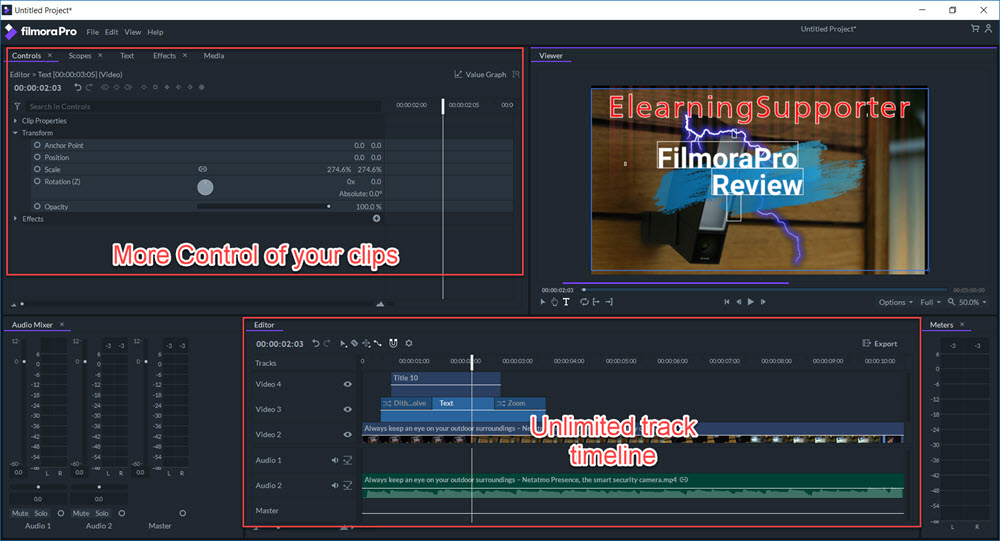Select the Rate Stretch tool in Editor
1000x541 pixels.
tap(378, 343)
